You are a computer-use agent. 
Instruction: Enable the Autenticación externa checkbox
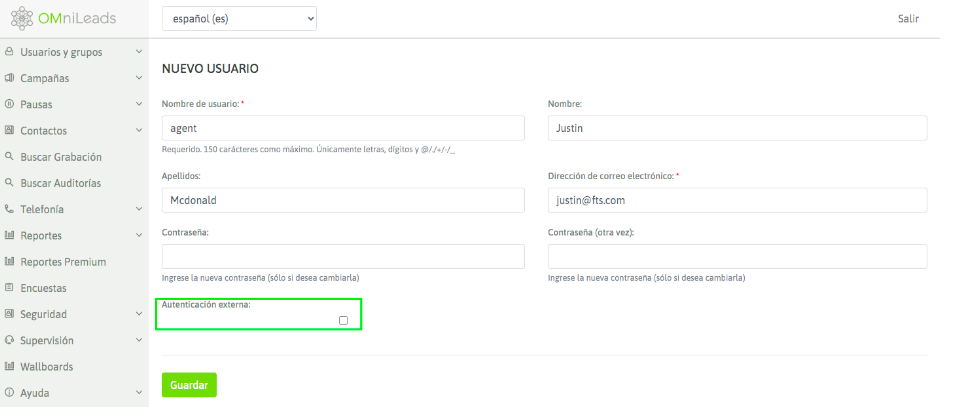(343, 320)
